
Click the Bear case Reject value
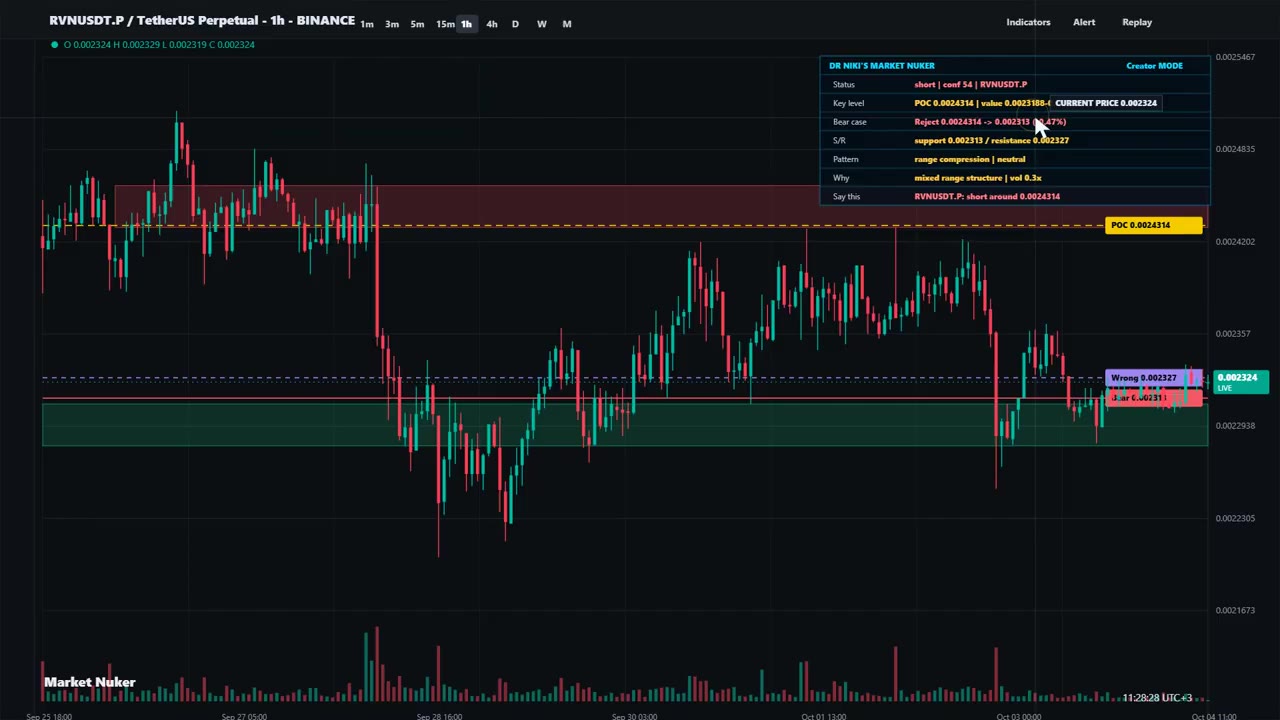click(x=990, y=122)
